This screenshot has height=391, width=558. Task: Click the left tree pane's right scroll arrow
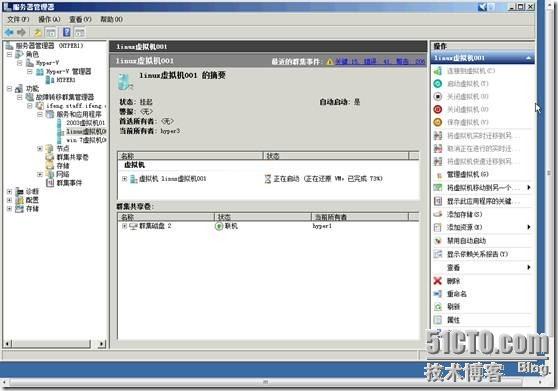click(101, 344)
